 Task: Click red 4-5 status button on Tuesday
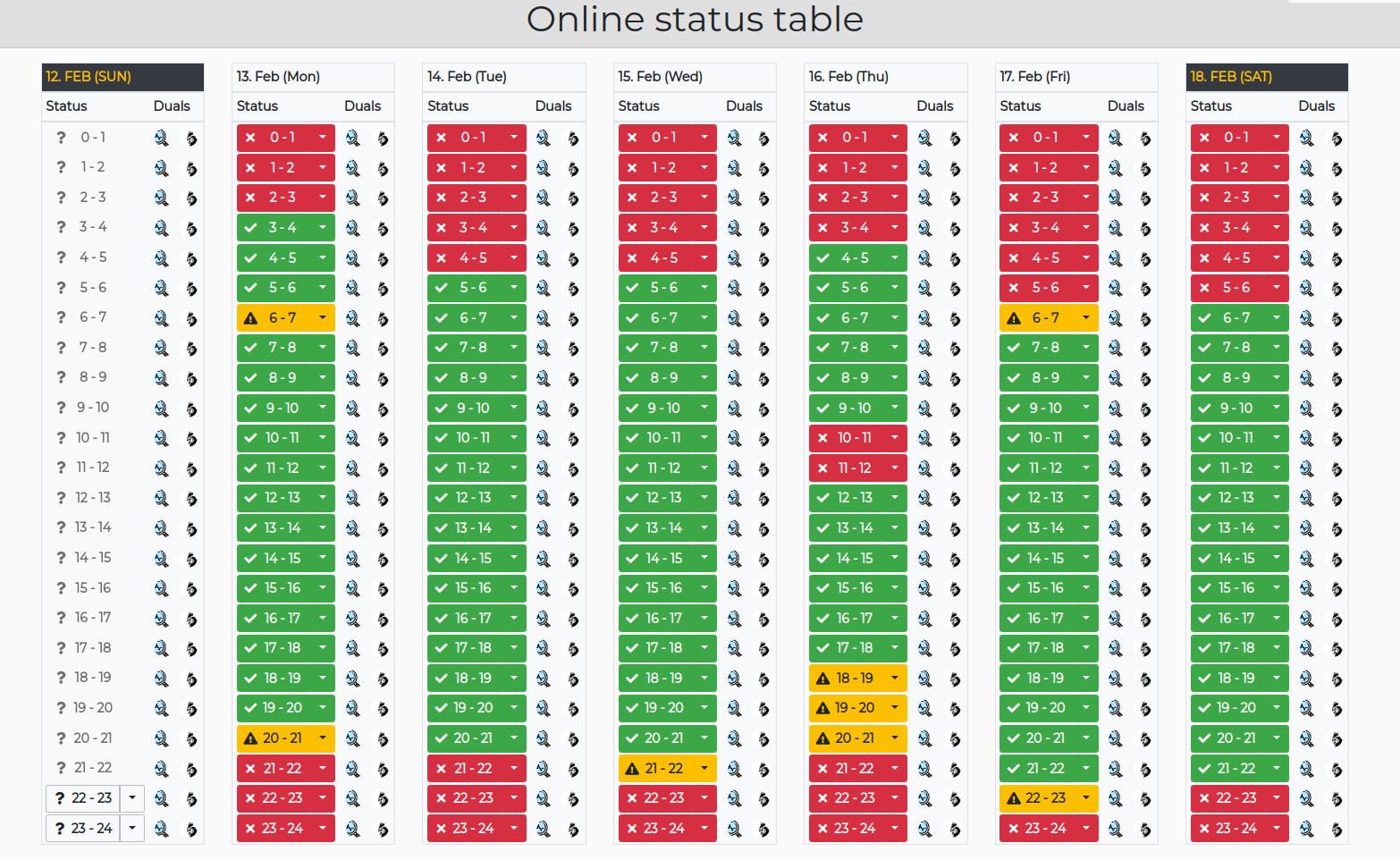click(467, 258)
